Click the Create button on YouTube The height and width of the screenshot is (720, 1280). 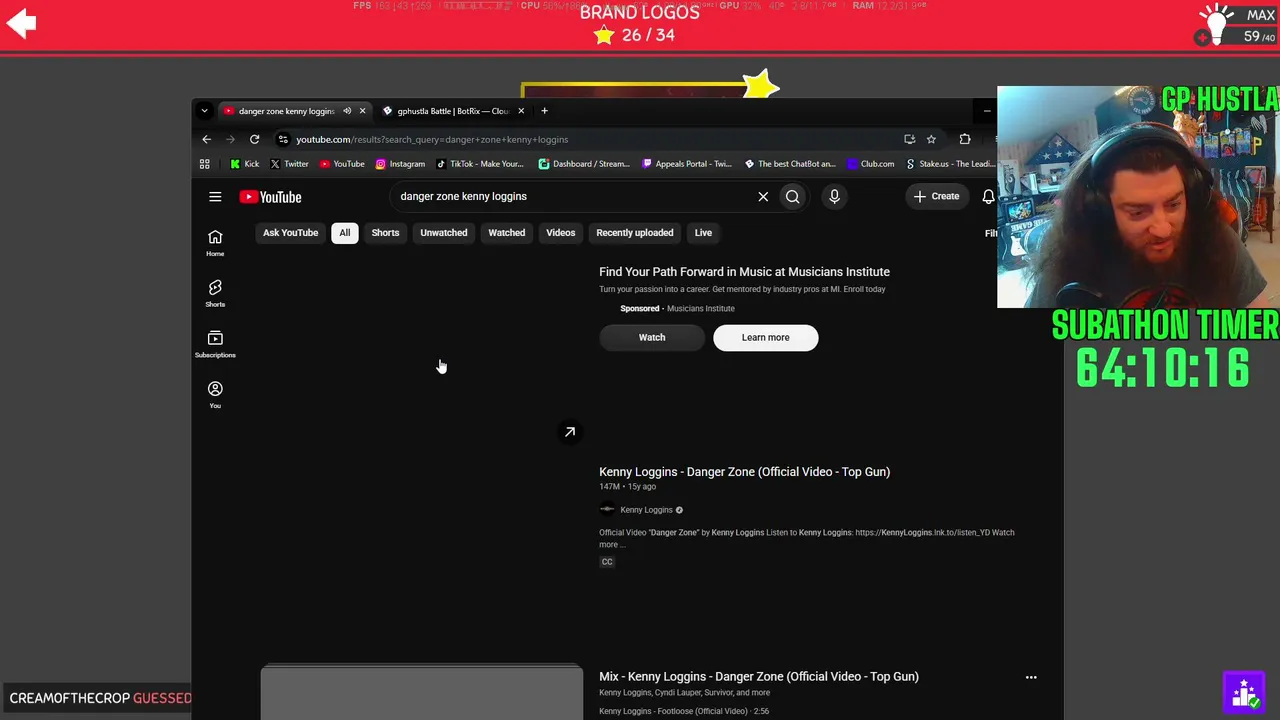[x=936, y=197]
